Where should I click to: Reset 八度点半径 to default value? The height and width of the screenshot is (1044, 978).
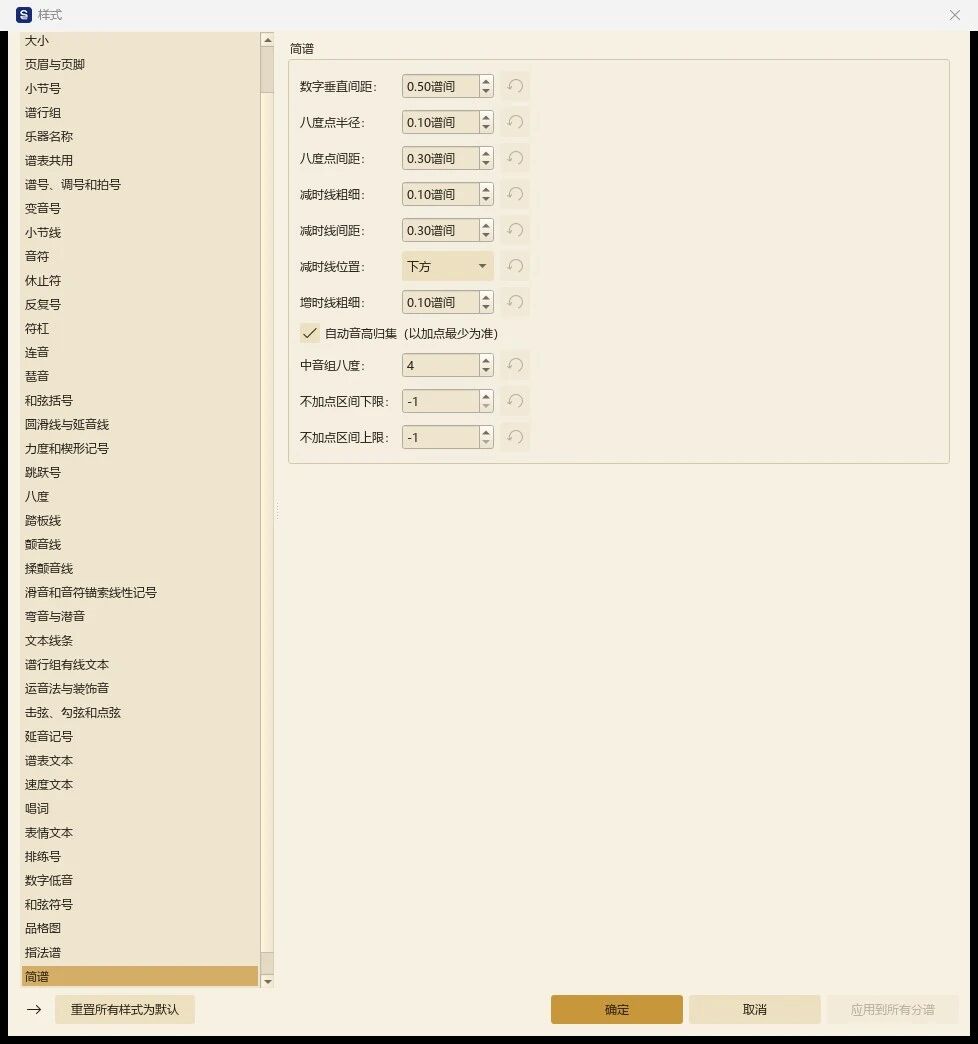point(515,123)
